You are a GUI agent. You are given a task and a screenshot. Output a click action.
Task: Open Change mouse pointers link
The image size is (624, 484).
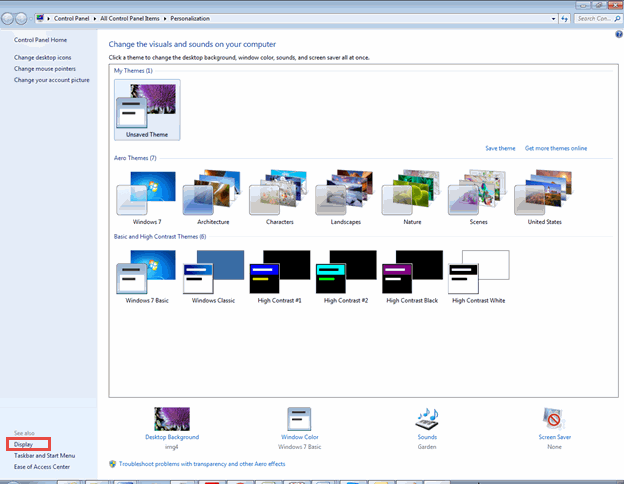pos(45,68)
